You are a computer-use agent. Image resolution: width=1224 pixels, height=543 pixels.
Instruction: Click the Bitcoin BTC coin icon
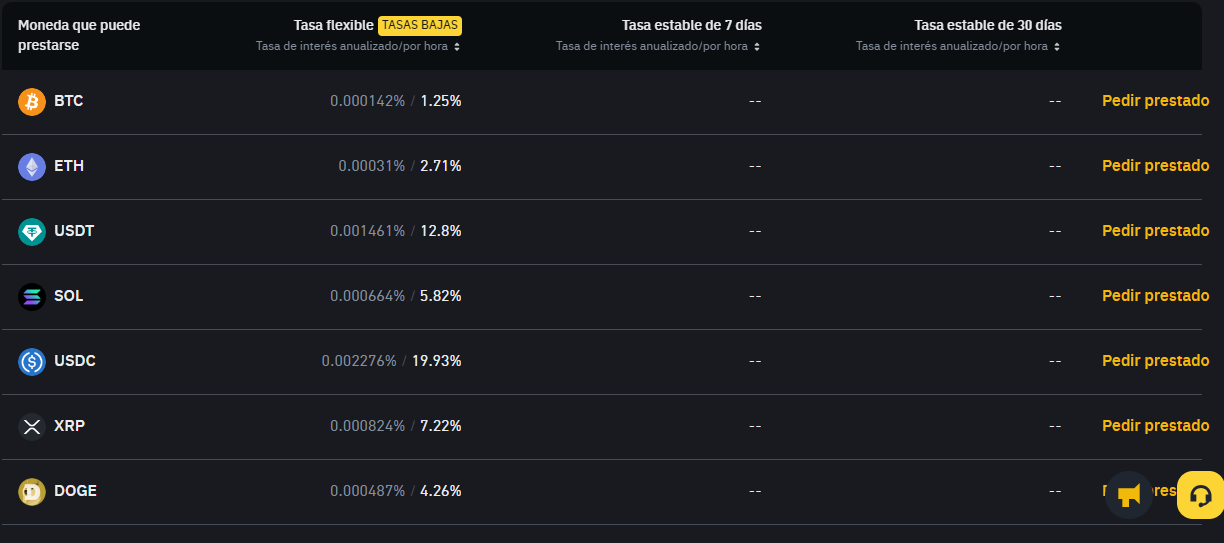[x=32, y=101]
